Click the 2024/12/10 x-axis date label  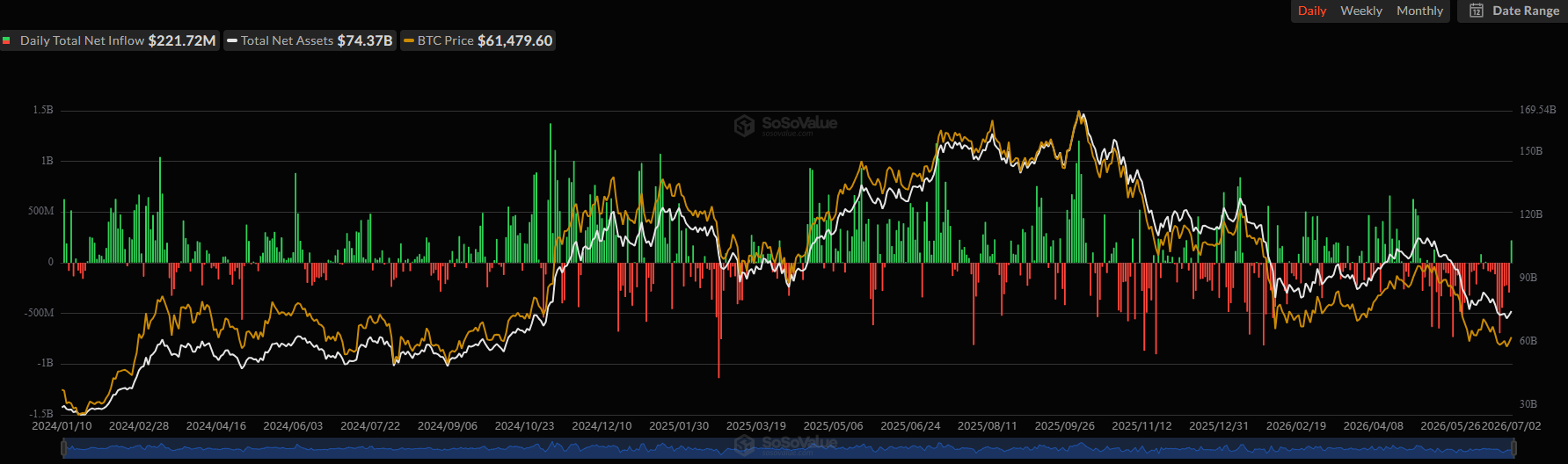coord(602,425)
